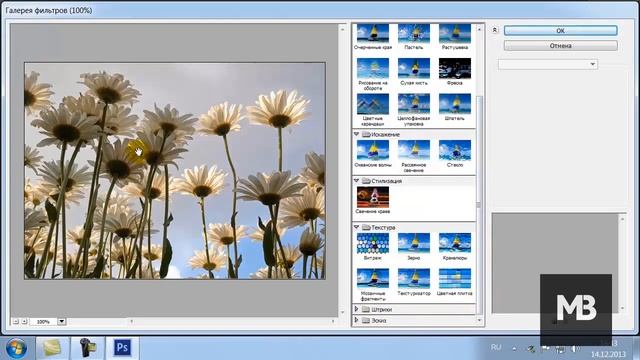Click preview vertical scrollbar up arrow
The image size is (640, 360).
342,29
